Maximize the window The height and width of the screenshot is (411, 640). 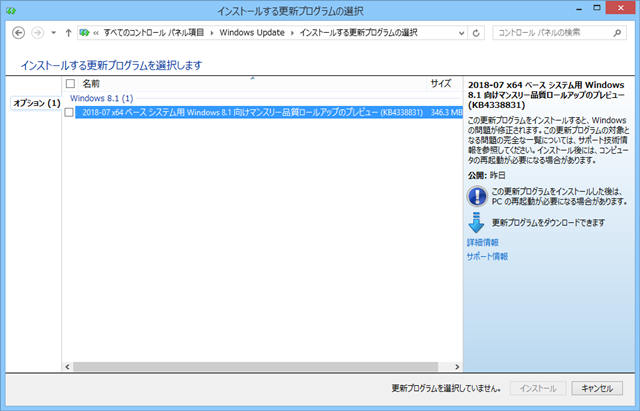click(597, 9)
